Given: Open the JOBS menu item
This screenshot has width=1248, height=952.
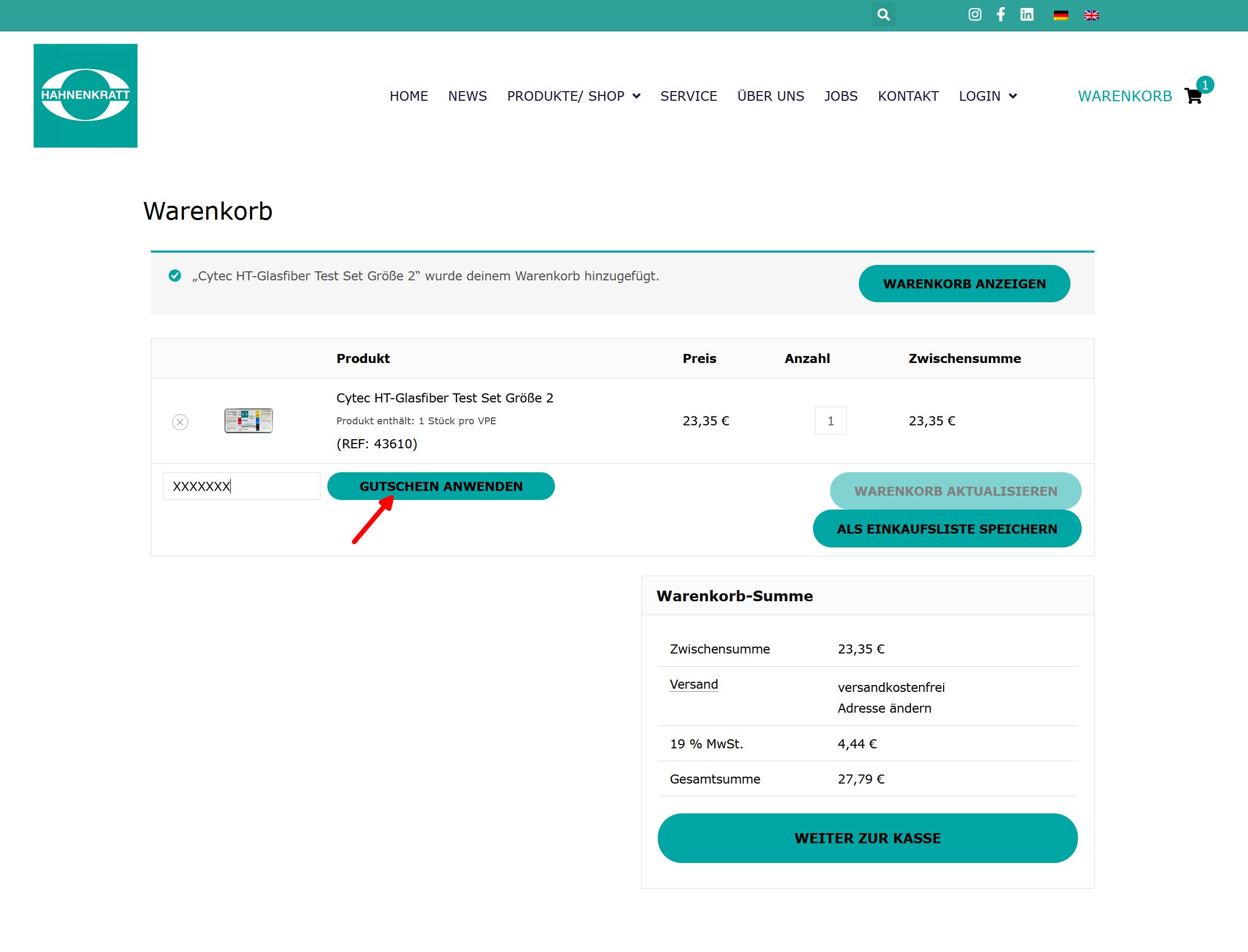Looking at the screenshot, I should 841,96.
